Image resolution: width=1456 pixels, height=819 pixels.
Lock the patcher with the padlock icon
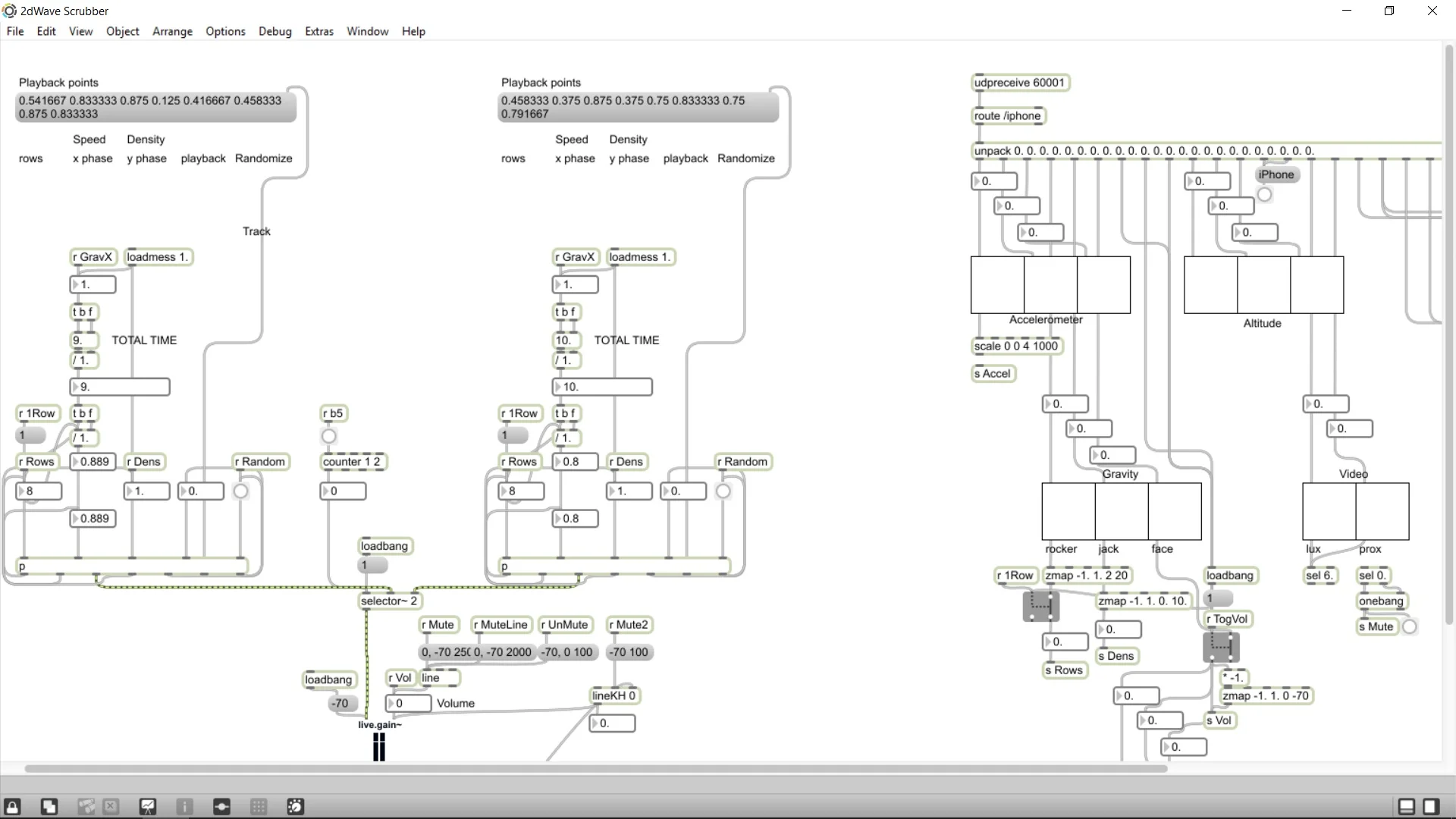coord(12,807)
